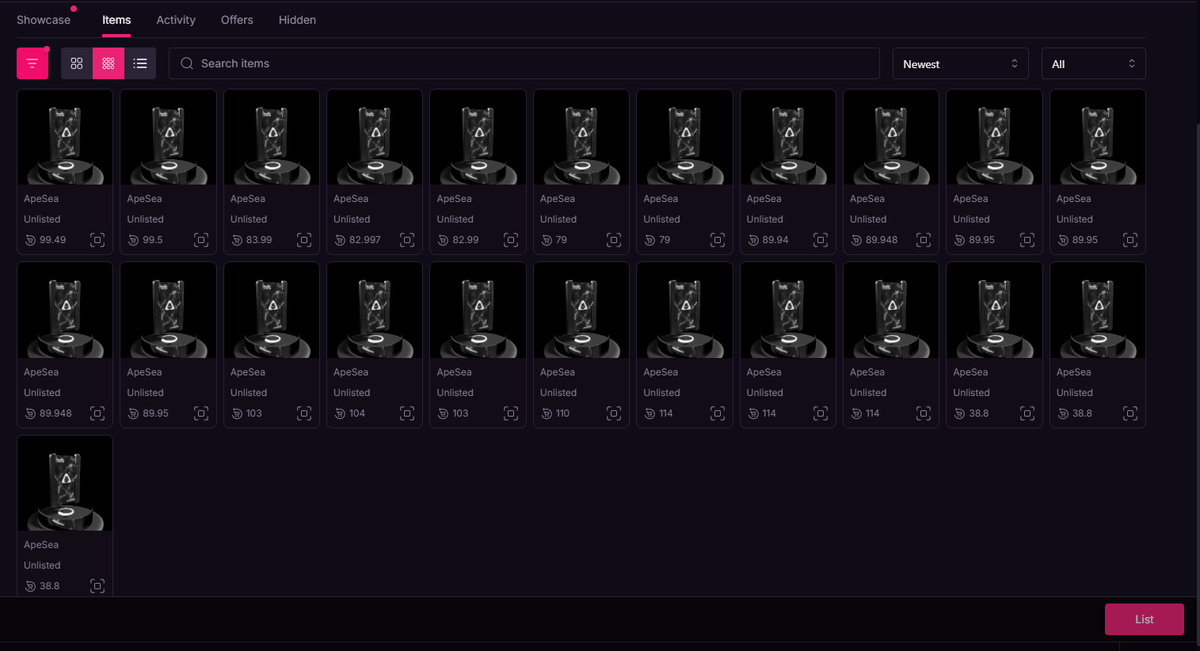This screenshot has width=1200, height=651.
Task: Switch to the small grid view
Action: coord(108,63)
